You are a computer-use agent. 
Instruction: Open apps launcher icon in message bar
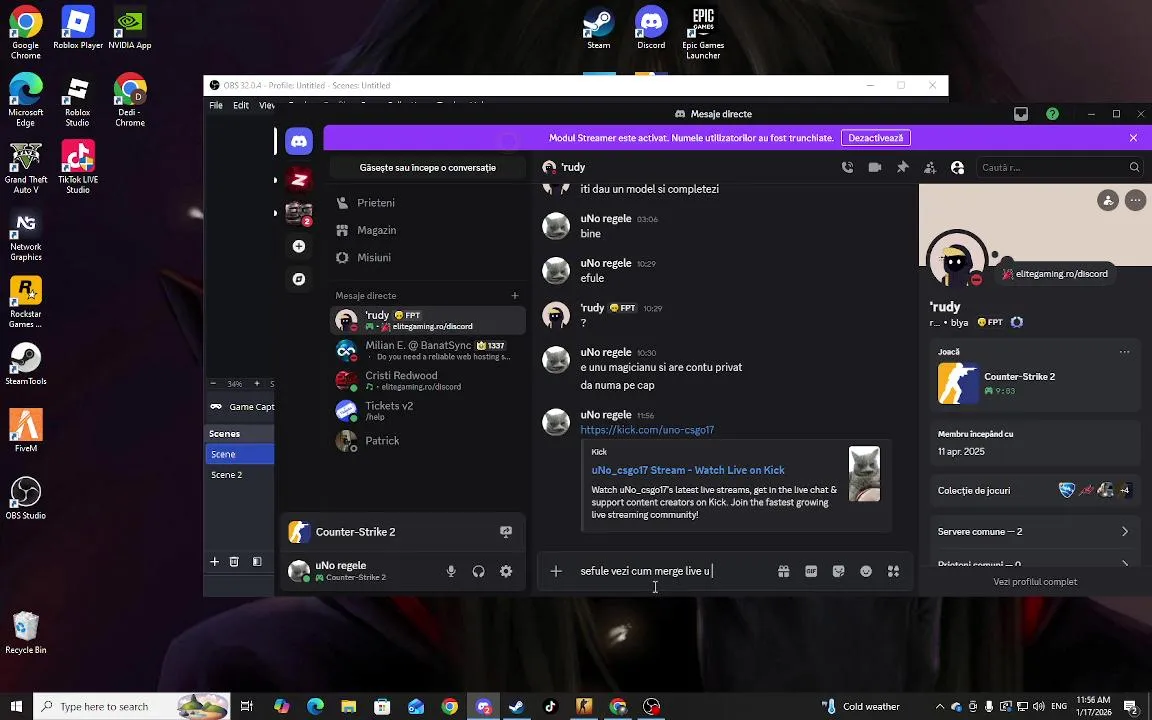(x=893, y=571)
